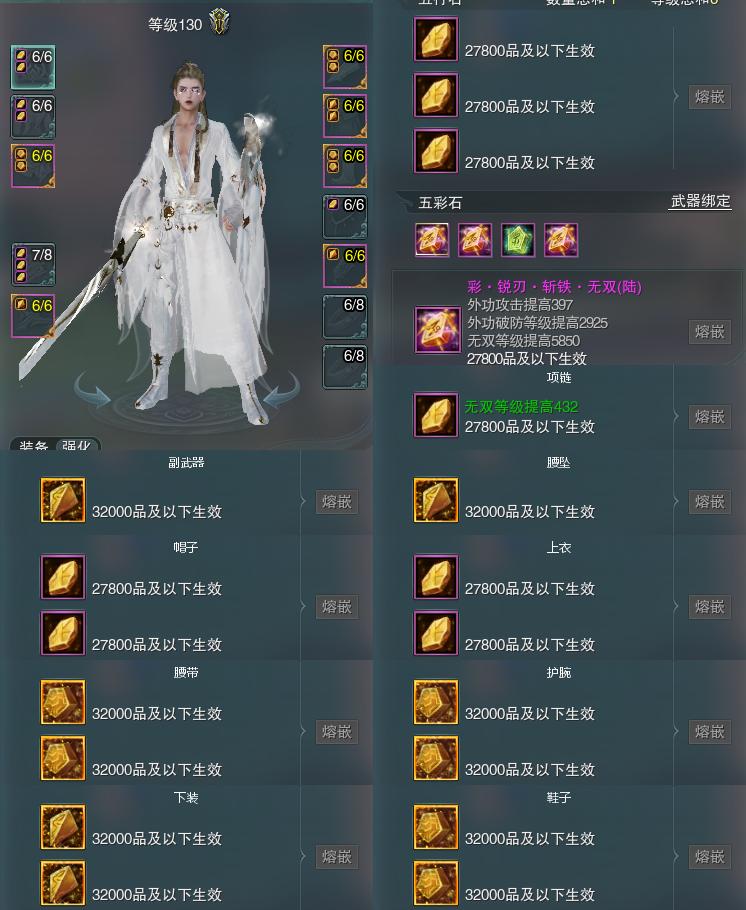Click the 腰坠 gold gem icon
The width and height of the screenshot is (746, 910).
pyautogui.click(x=436, y=500)
